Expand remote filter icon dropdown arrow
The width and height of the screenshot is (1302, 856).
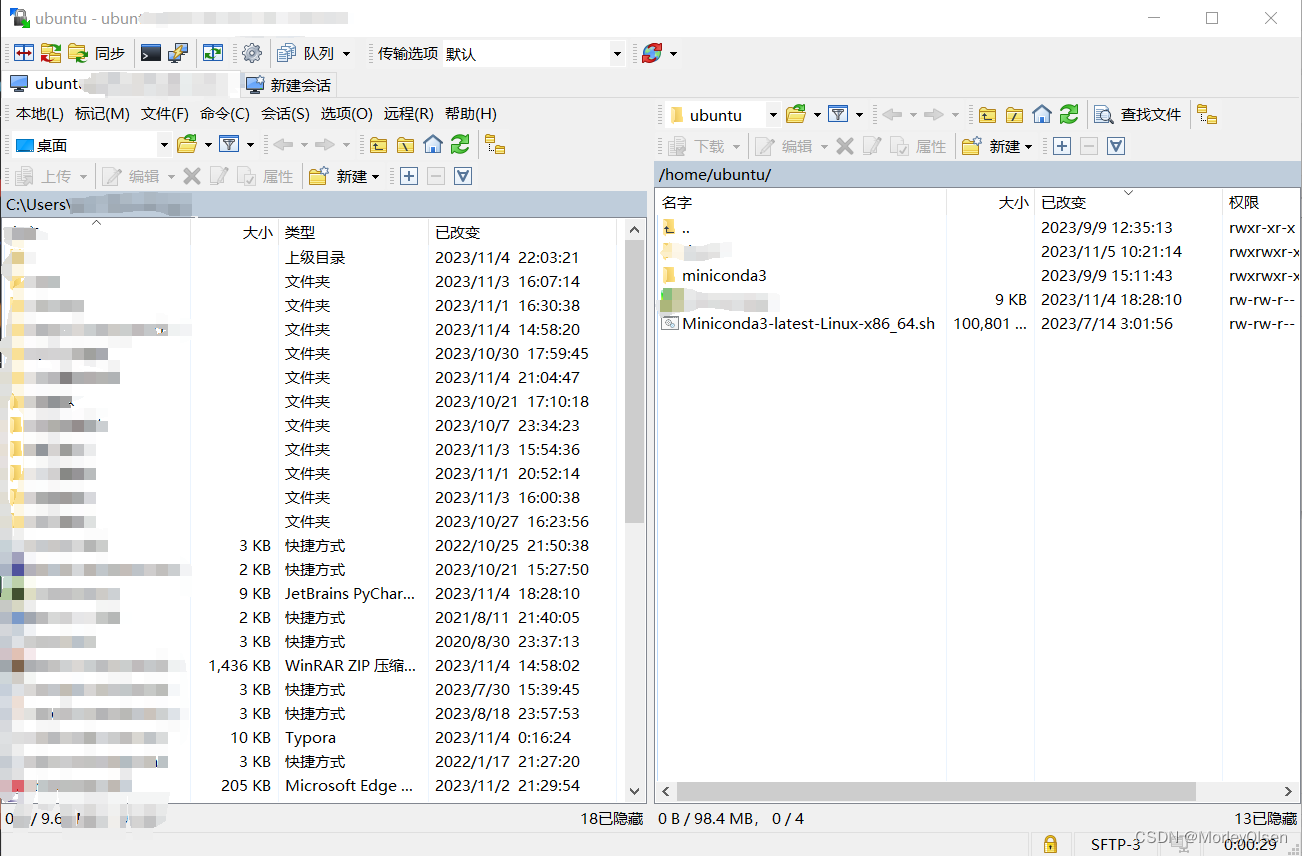point(859,115)
